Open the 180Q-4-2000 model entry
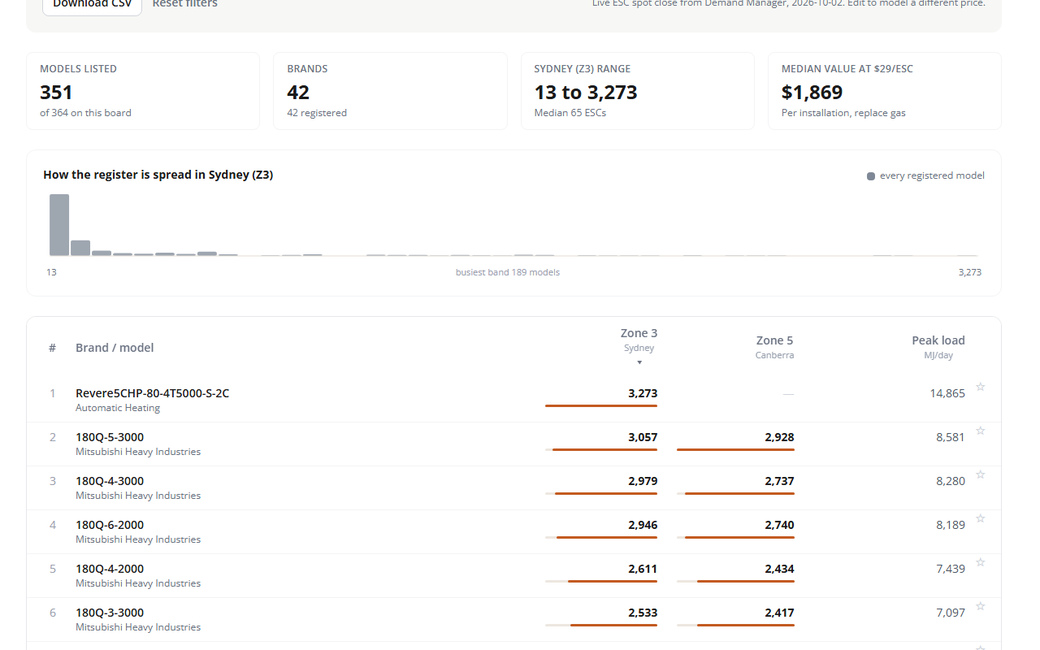This screenshot has height=650, width=1040. pyautogui.click(x=109, y=568)
